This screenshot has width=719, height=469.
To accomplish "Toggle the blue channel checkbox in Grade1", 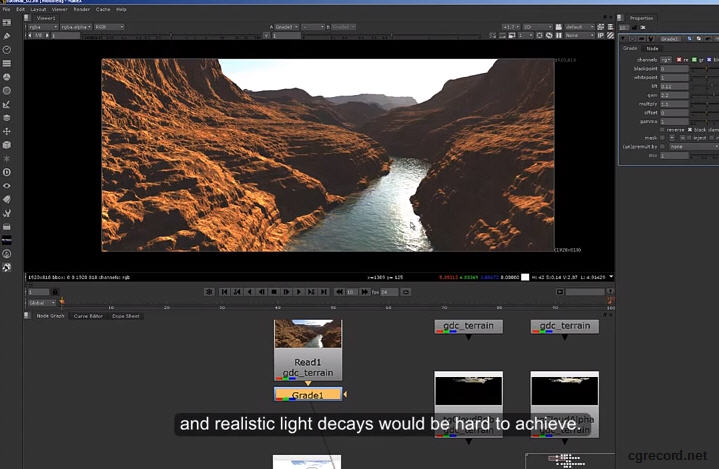I will coord(709,60).
